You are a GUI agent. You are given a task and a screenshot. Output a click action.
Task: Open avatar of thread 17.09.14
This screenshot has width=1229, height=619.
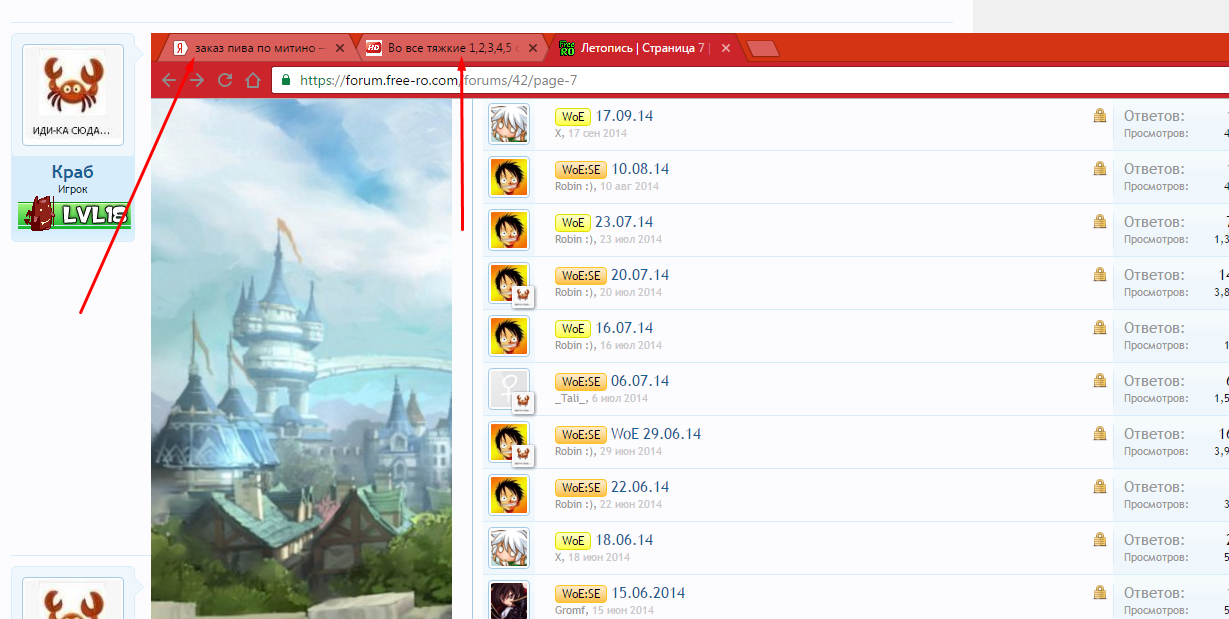509,124
